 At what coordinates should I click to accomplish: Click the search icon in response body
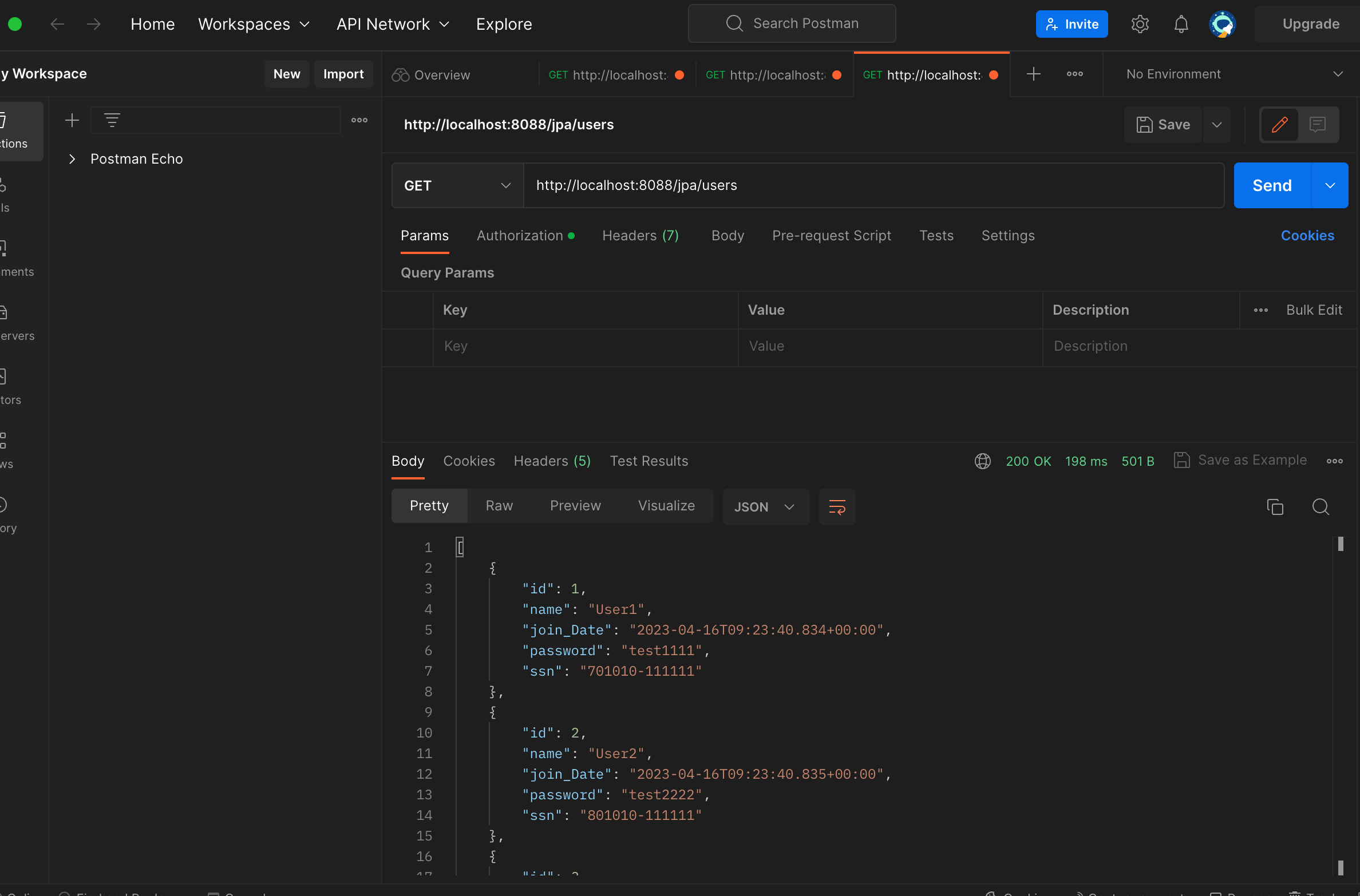click(x=1321, y=507)
